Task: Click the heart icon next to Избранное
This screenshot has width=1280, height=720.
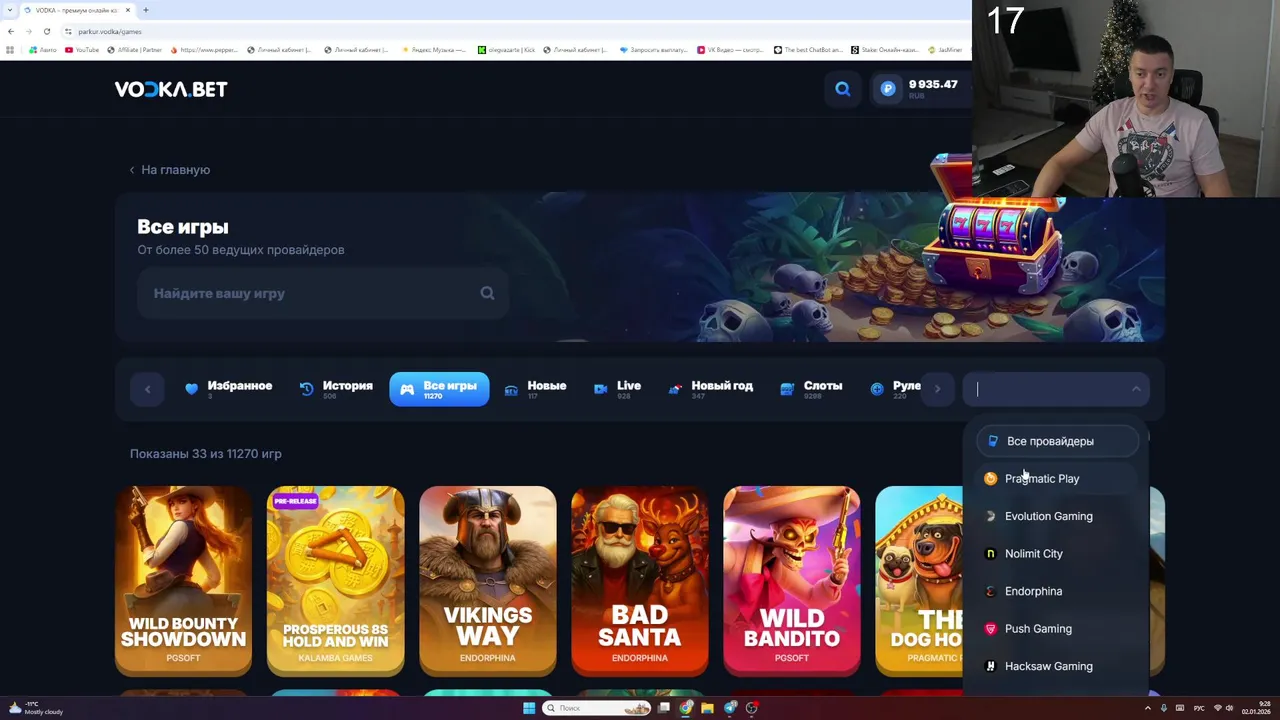Action: point(192,389)
